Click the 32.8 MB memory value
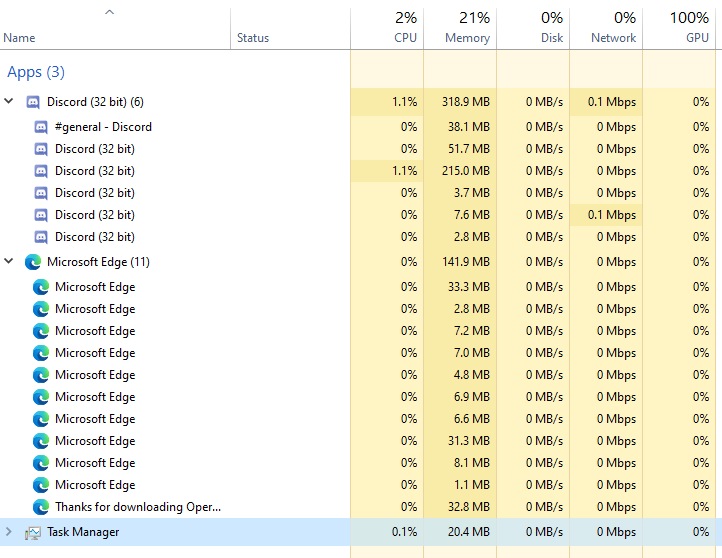 tap(468, 507)
